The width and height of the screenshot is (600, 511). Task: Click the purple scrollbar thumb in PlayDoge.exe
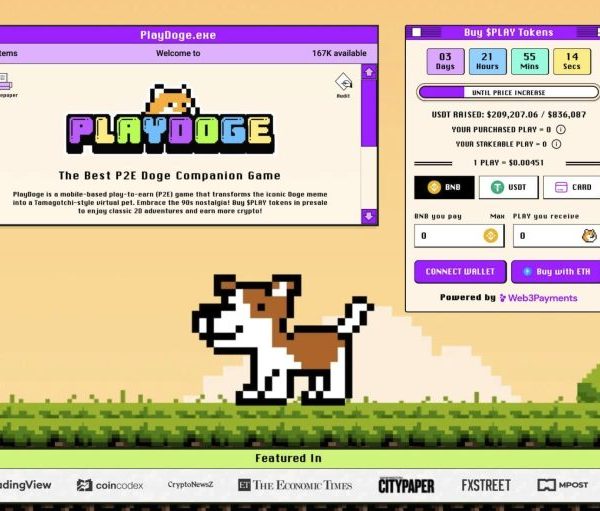pos(369,113)
